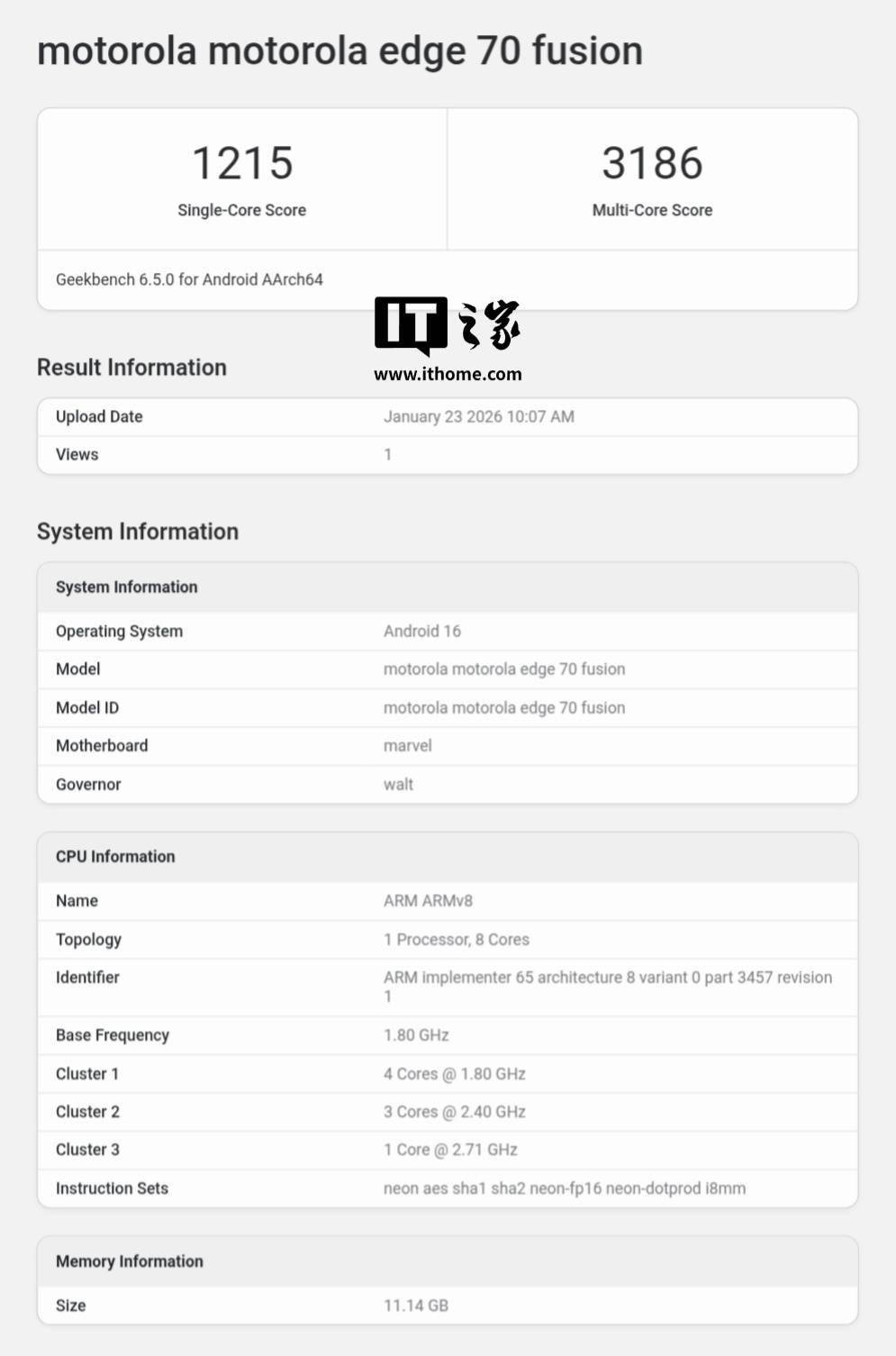Click the Geekbench 6.5.0 for Android AArch64 text

tap(189, 279)
